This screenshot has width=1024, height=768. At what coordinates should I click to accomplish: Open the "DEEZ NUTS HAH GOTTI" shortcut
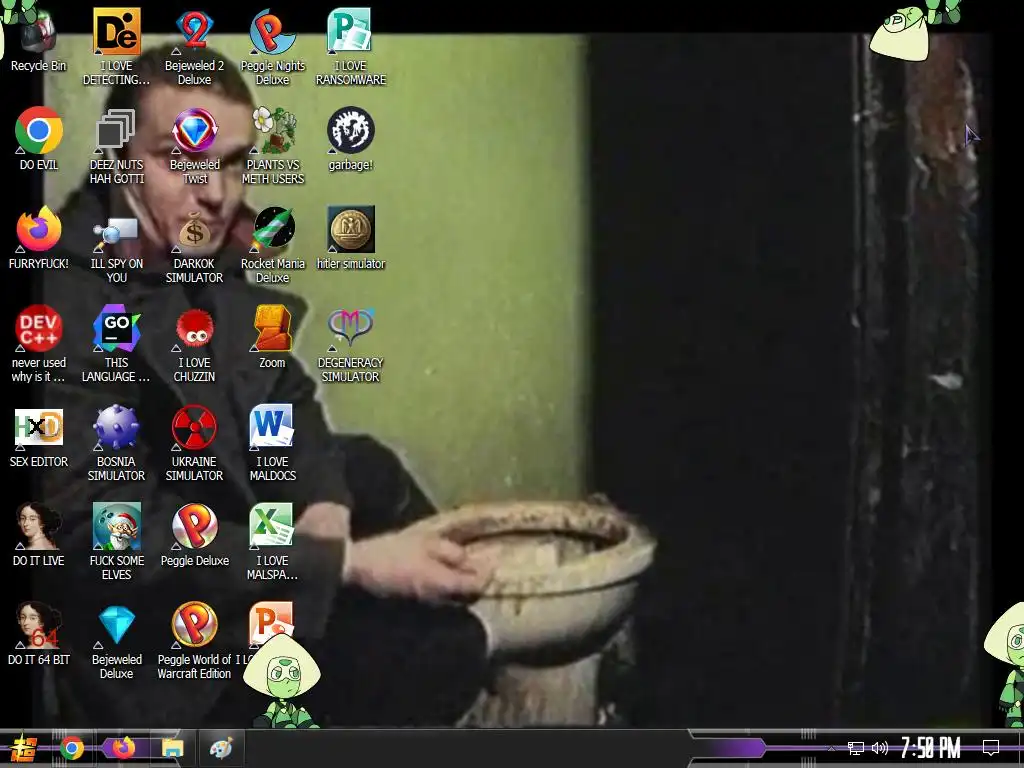pos(116,146)
